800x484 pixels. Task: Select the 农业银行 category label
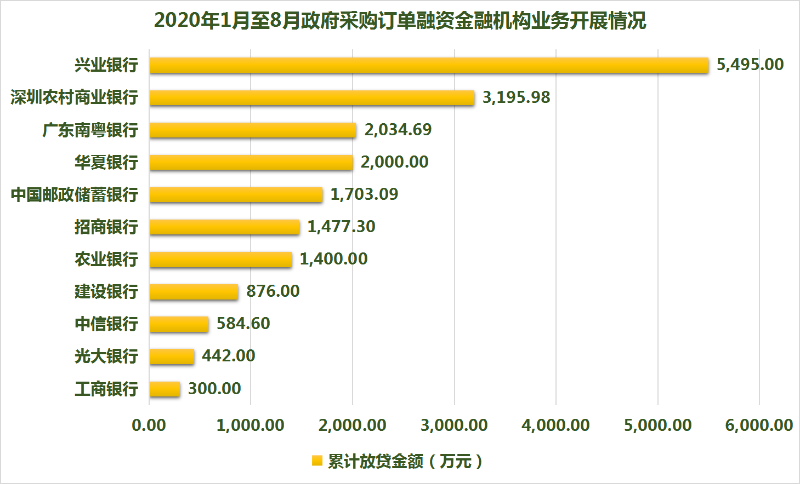pyautogui.click(x=106, y=259)
